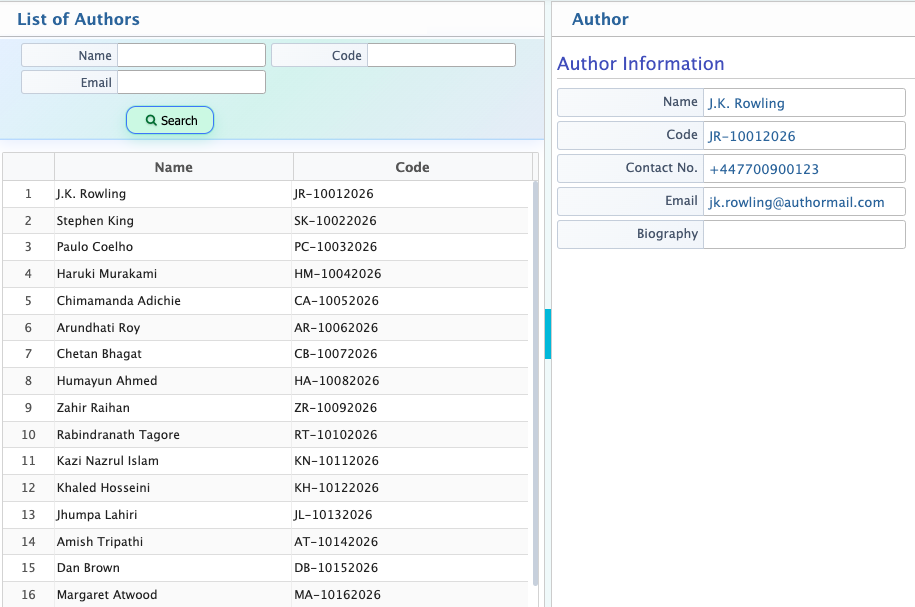Click the Name search input field

[190, 55]
